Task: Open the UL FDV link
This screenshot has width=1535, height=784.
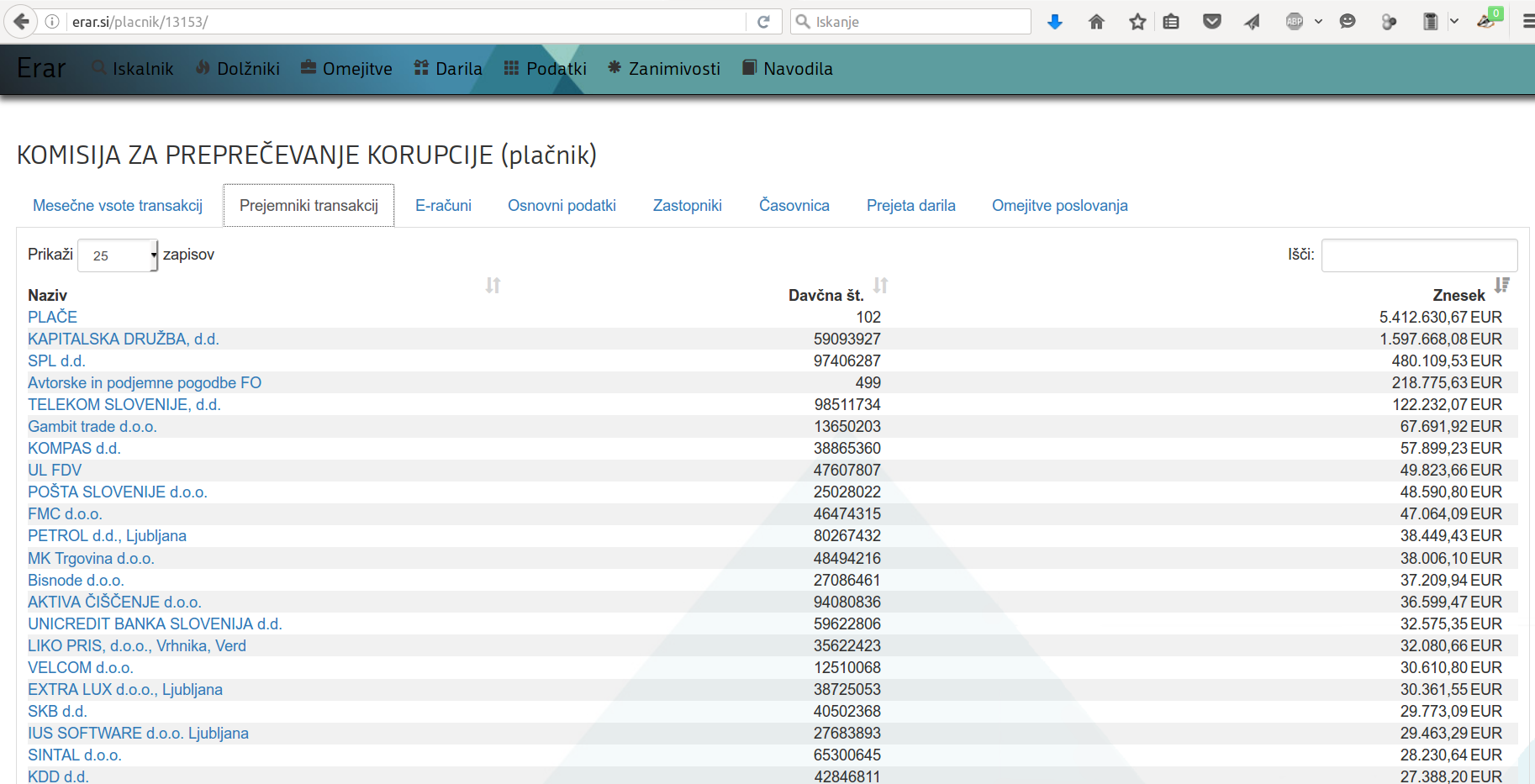Action: tap(55, 470)
